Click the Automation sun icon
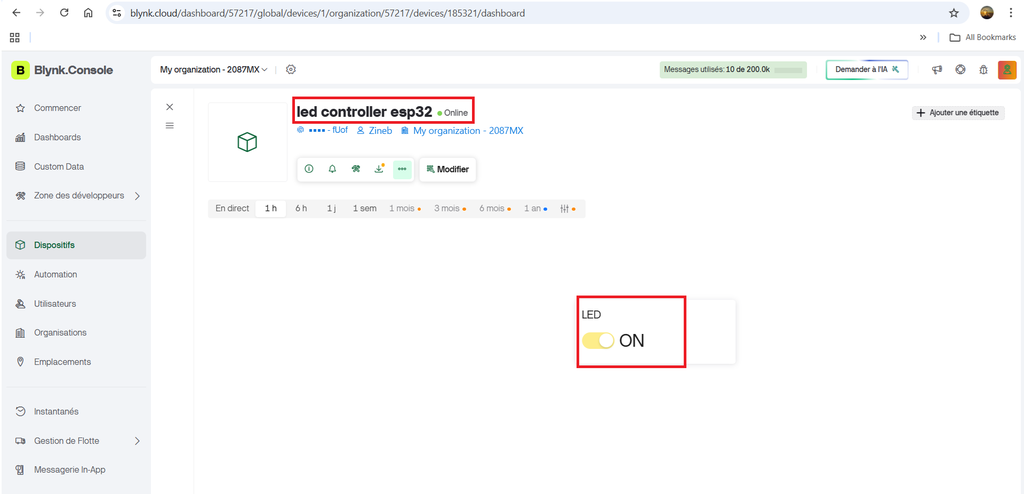 point(20,274)
